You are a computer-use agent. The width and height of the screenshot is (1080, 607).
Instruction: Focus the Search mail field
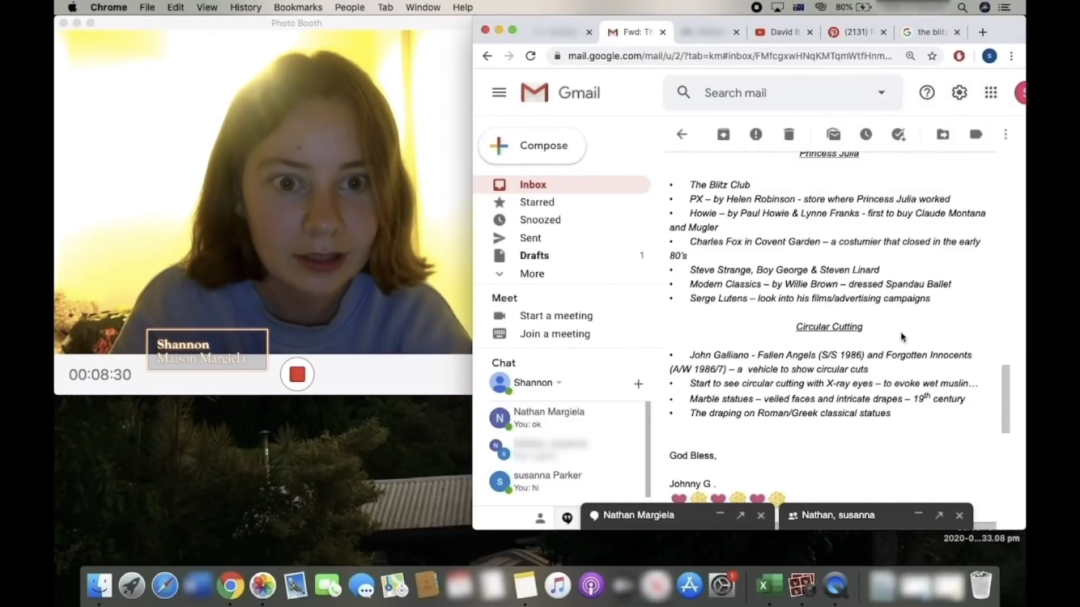tap(783, 92)
